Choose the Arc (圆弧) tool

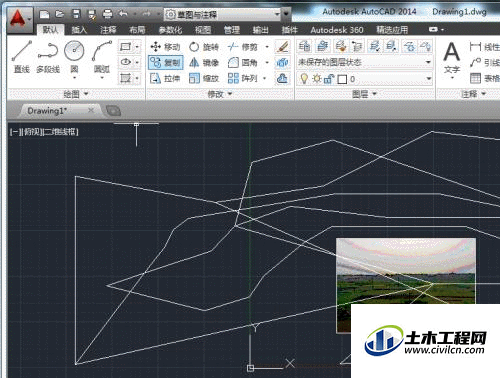(102, 57)
